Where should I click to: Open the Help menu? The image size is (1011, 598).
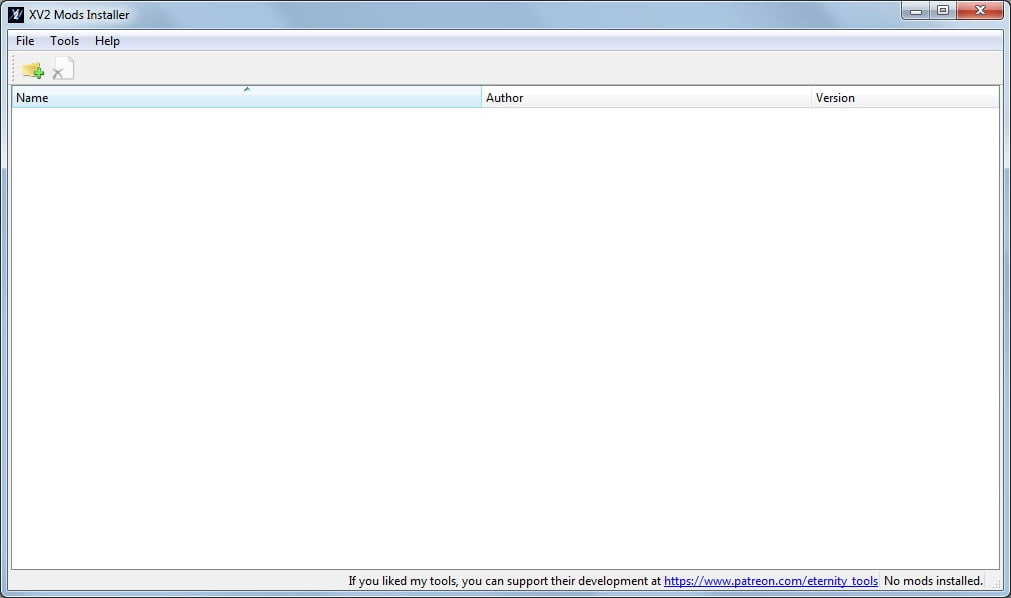[x=107, y=41]
